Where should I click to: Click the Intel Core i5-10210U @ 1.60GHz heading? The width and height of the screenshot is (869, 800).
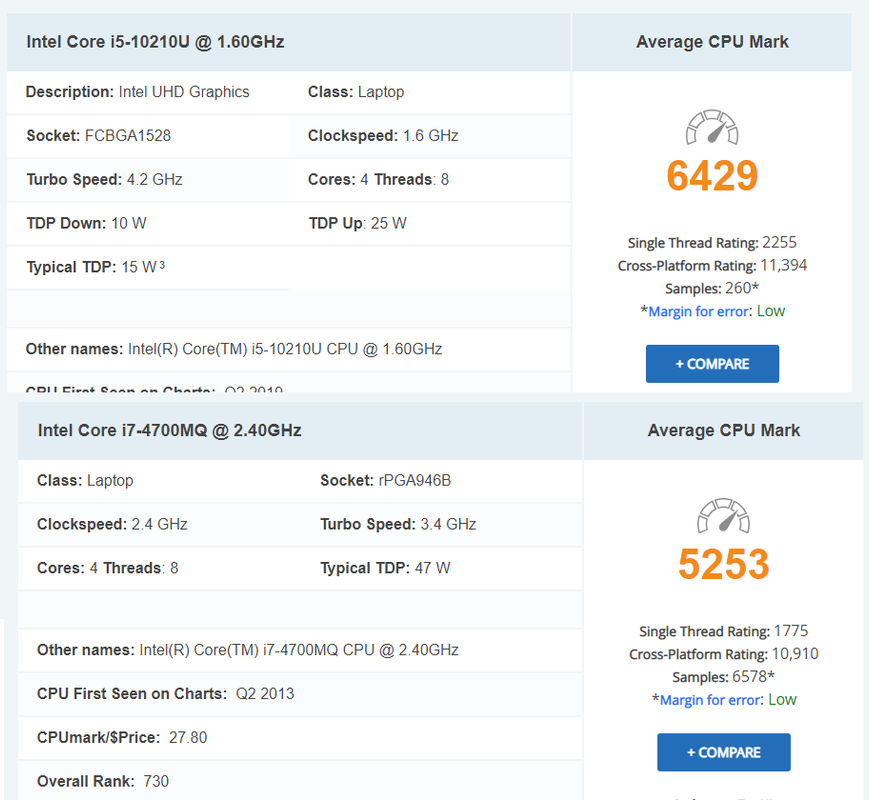coord(155,42)
